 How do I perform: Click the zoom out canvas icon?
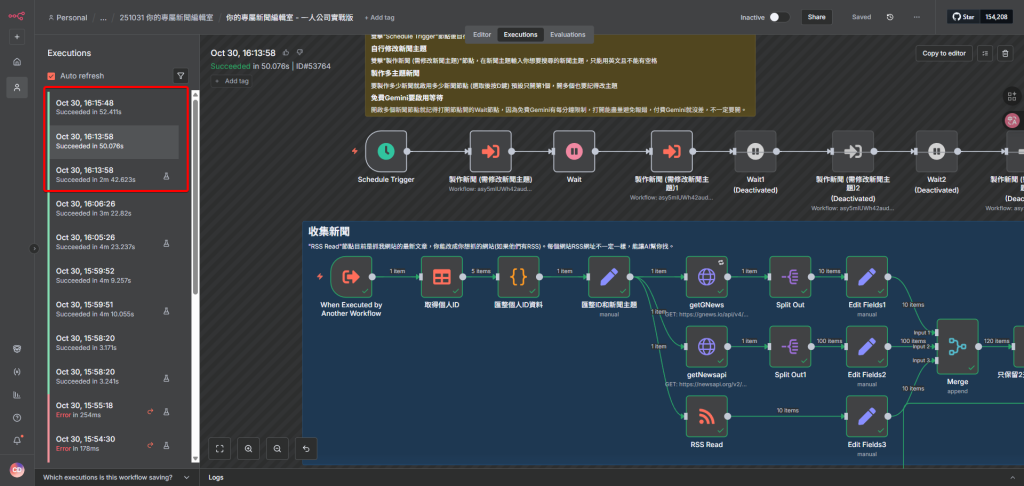pyautogui.click(x=278, y=449)
